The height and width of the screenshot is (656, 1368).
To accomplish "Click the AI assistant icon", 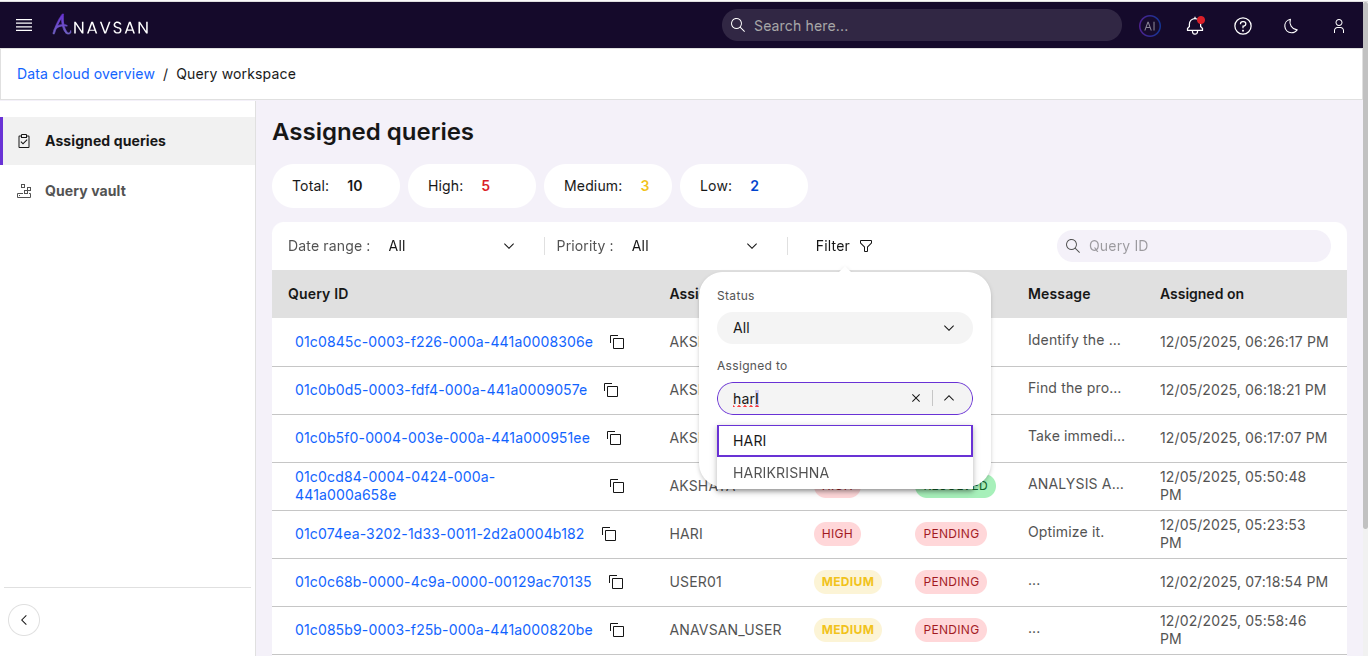I will 1149,26.
